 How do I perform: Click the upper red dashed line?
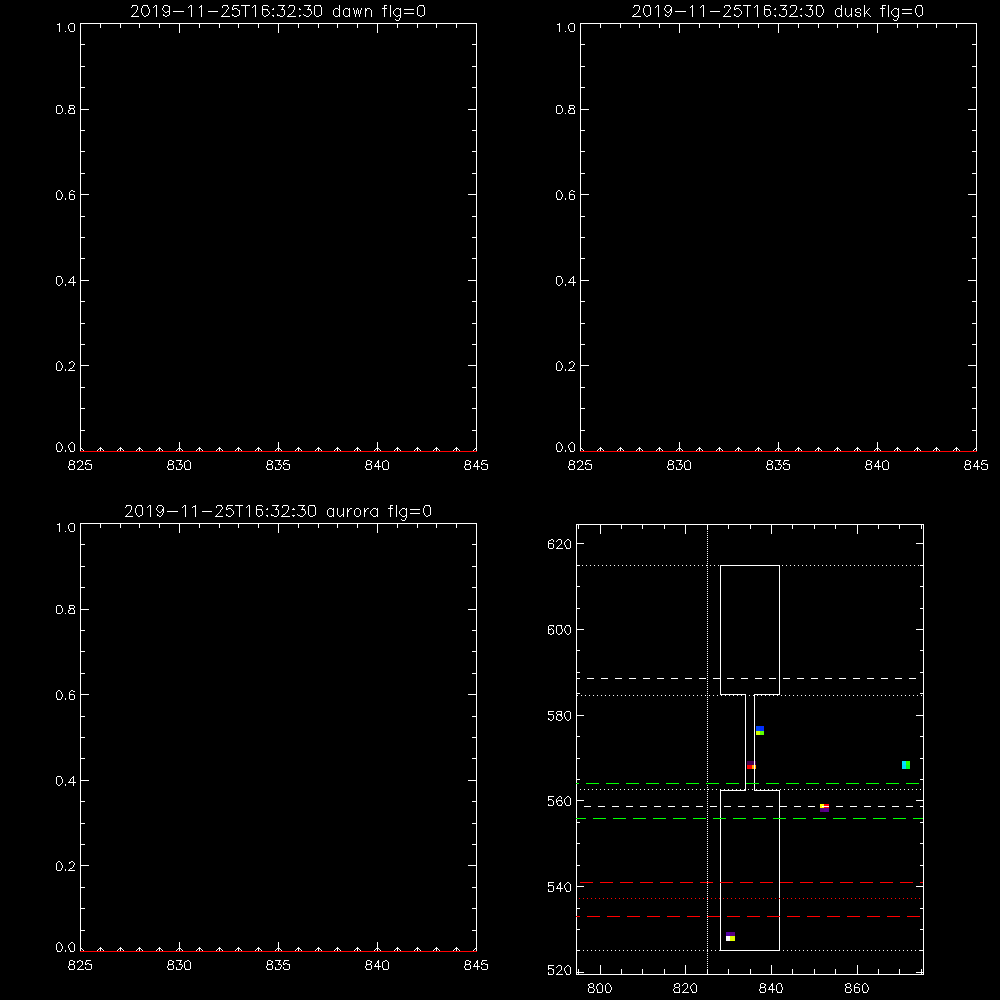pos(750,883)
